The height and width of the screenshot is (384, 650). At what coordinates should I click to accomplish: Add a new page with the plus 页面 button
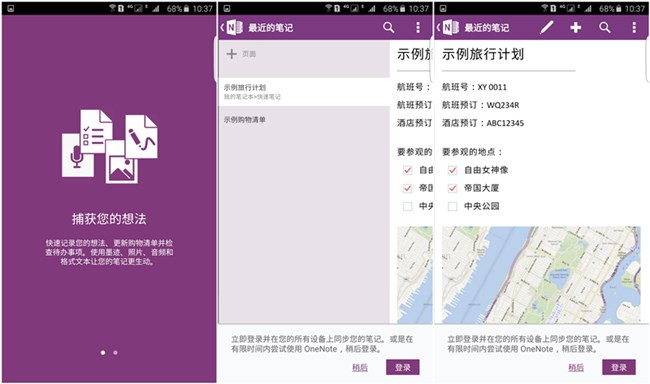[x=241, y=54]
